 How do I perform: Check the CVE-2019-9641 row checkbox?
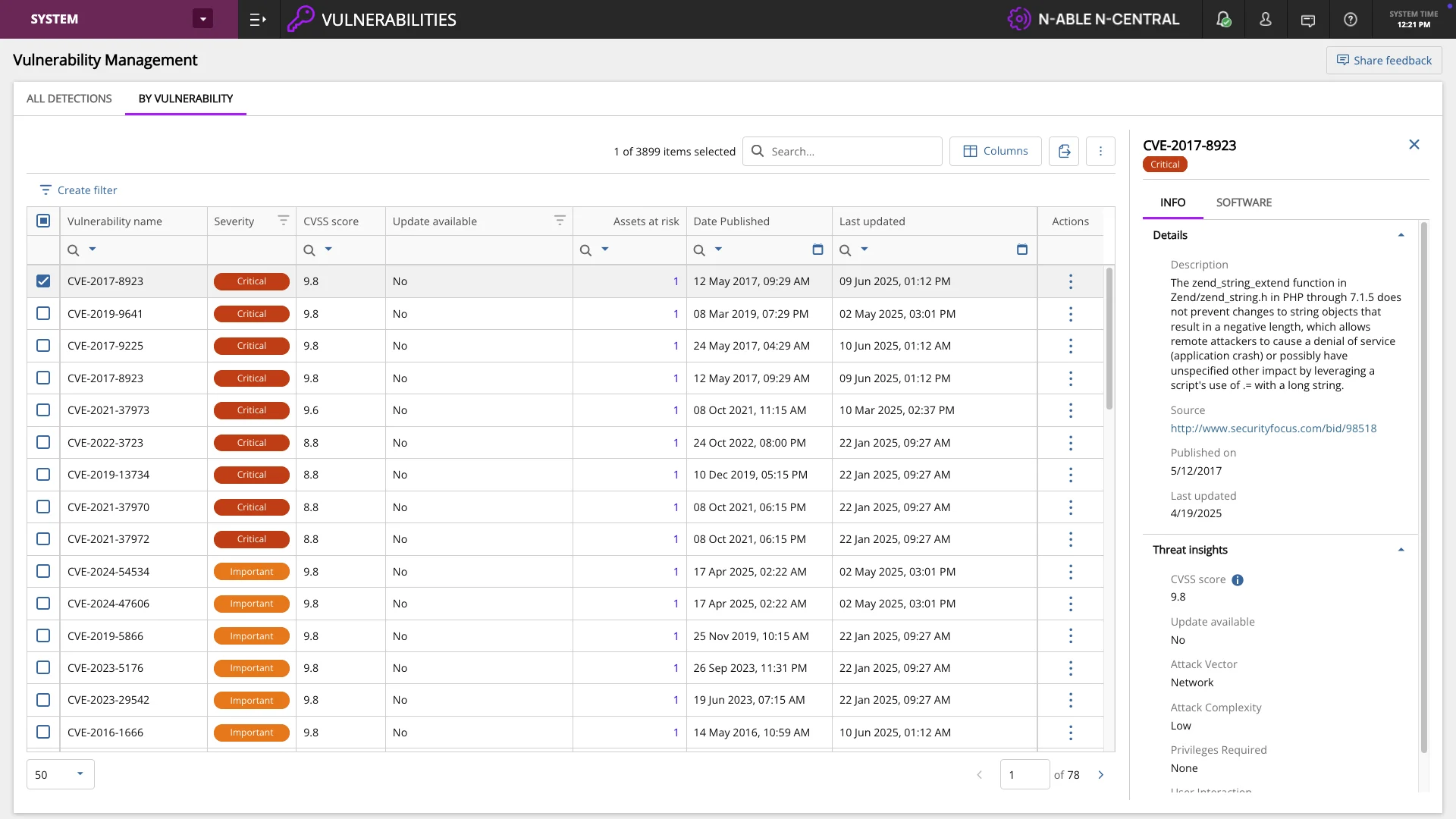click(43, 314)
